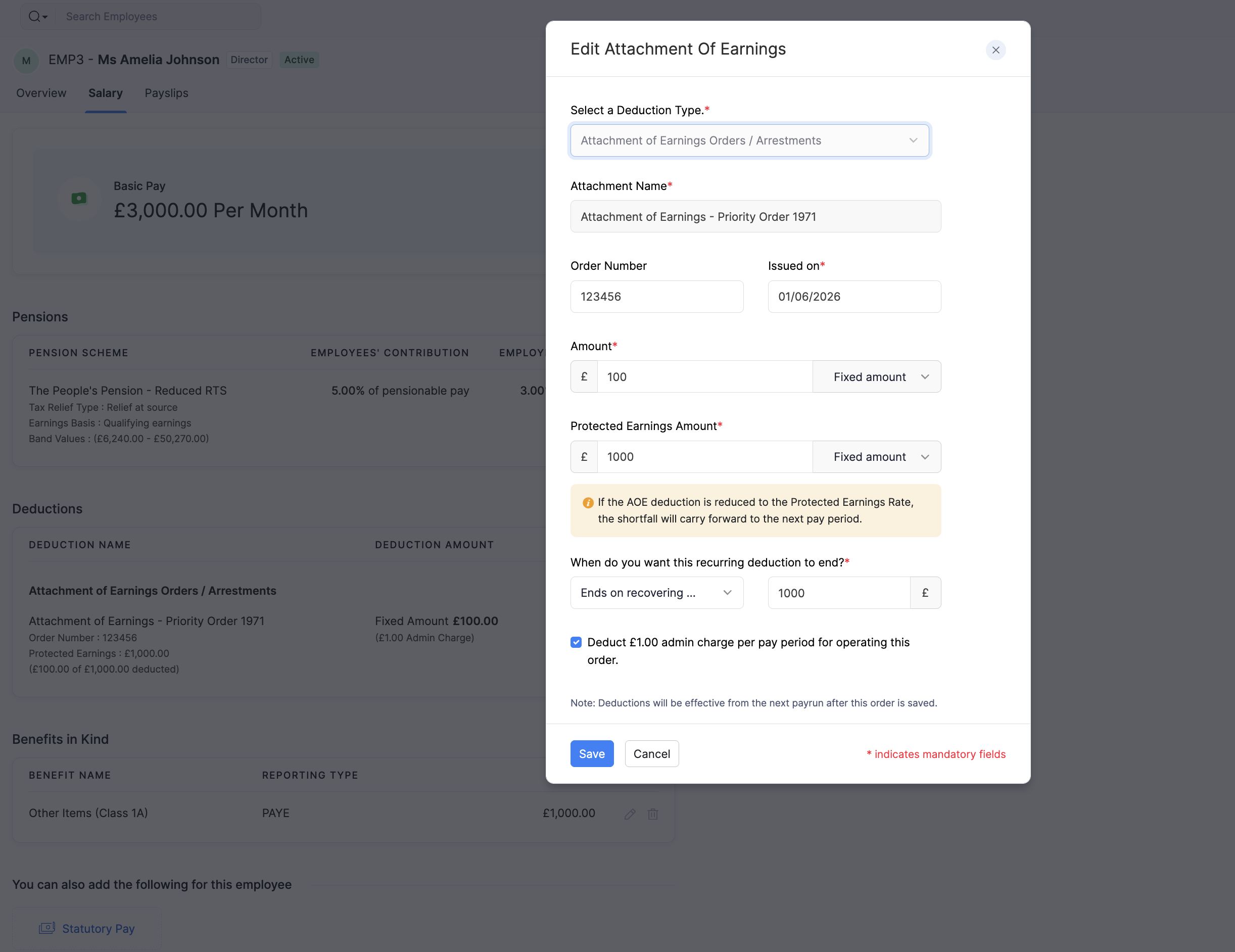Click the search magnifier icon dropdown
The width and height of the screenshot is (1235, 952).
point(38,16)
